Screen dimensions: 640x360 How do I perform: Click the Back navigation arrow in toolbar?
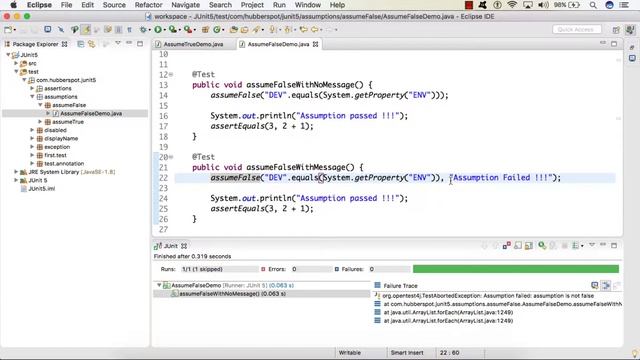pos(314,29)
